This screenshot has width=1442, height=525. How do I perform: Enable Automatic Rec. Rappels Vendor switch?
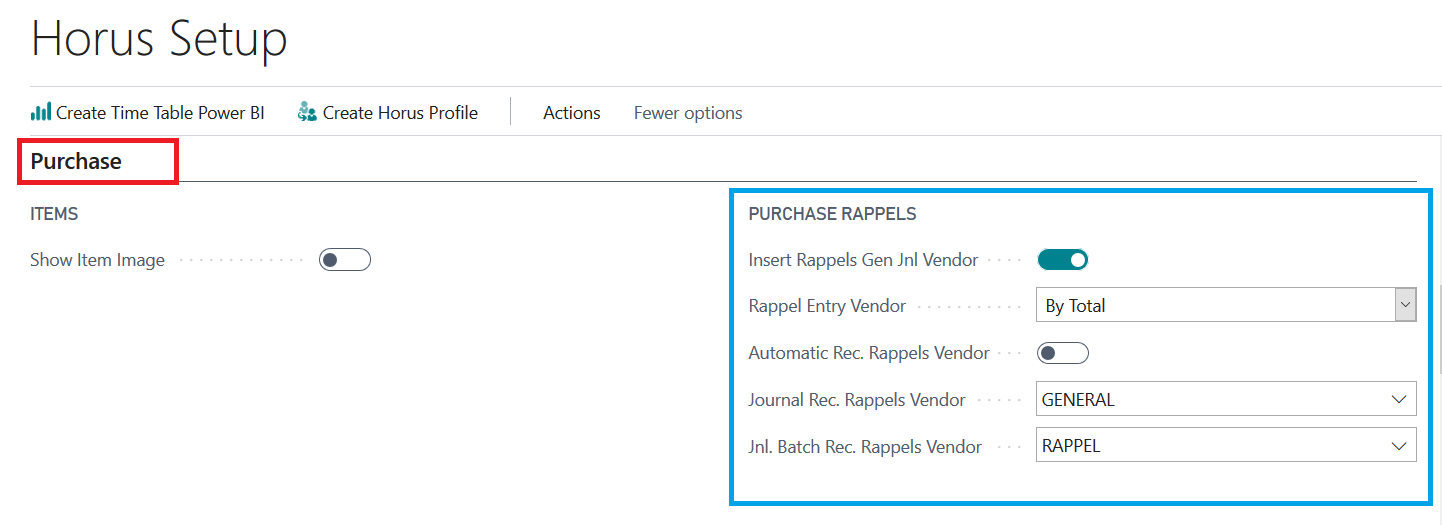(x=1062, y=353)
